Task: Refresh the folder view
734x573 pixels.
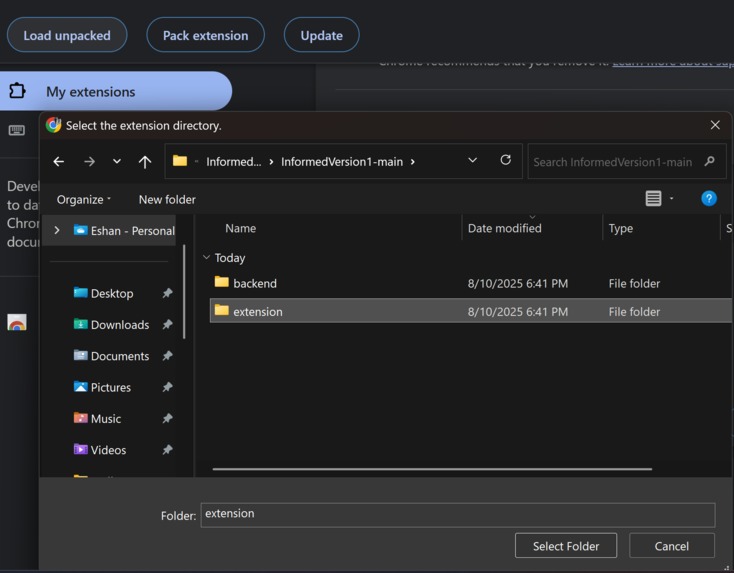Action: coord(506,160)
